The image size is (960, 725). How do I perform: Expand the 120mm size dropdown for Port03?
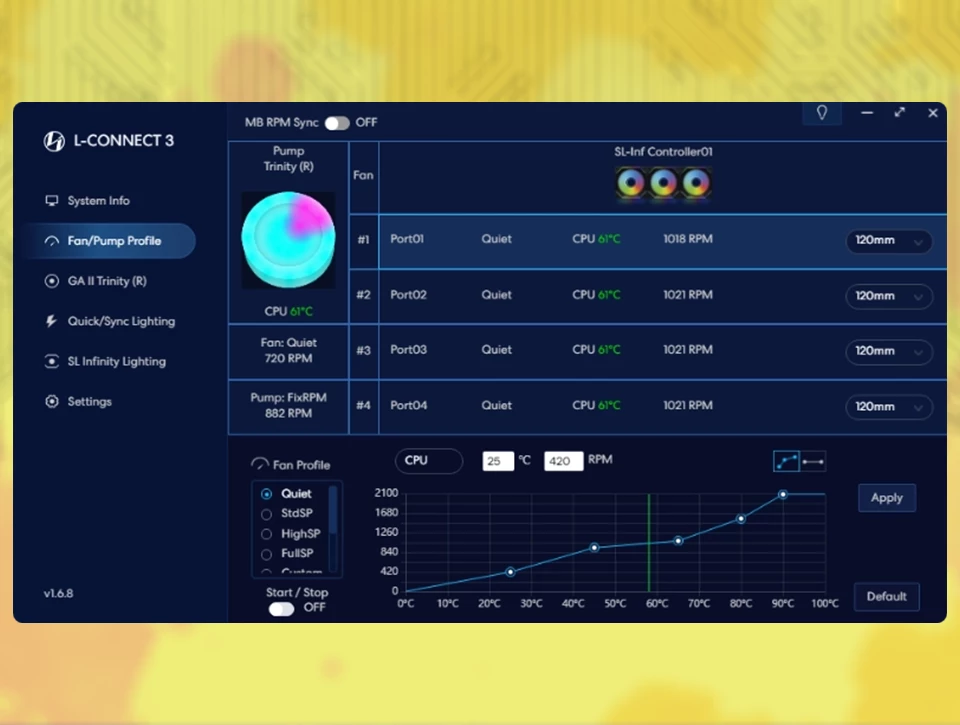(x=888, y=351)
